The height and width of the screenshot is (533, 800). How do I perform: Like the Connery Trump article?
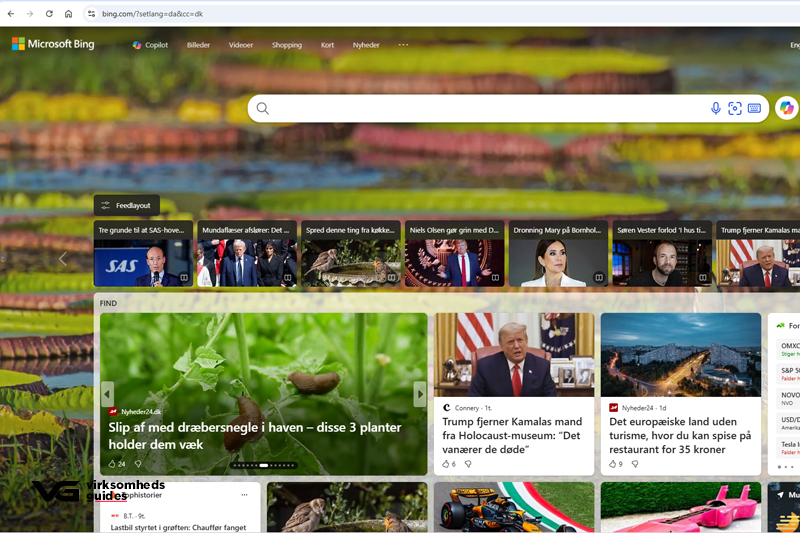coord(445,464)
